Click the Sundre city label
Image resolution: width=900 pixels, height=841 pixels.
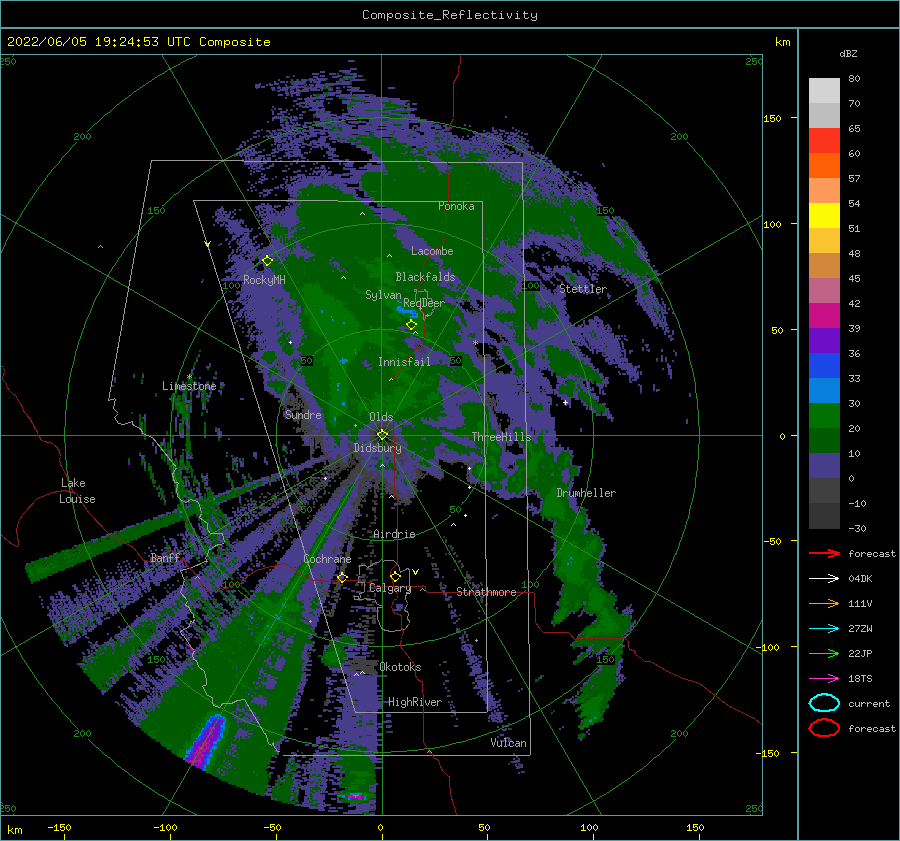(x=303, y=414)
